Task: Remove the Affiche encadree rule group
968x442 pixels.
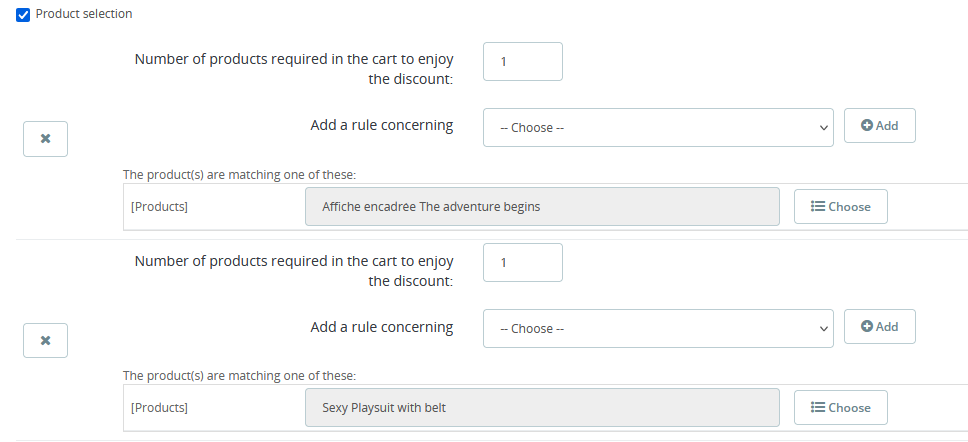Action: coord(45,139)
